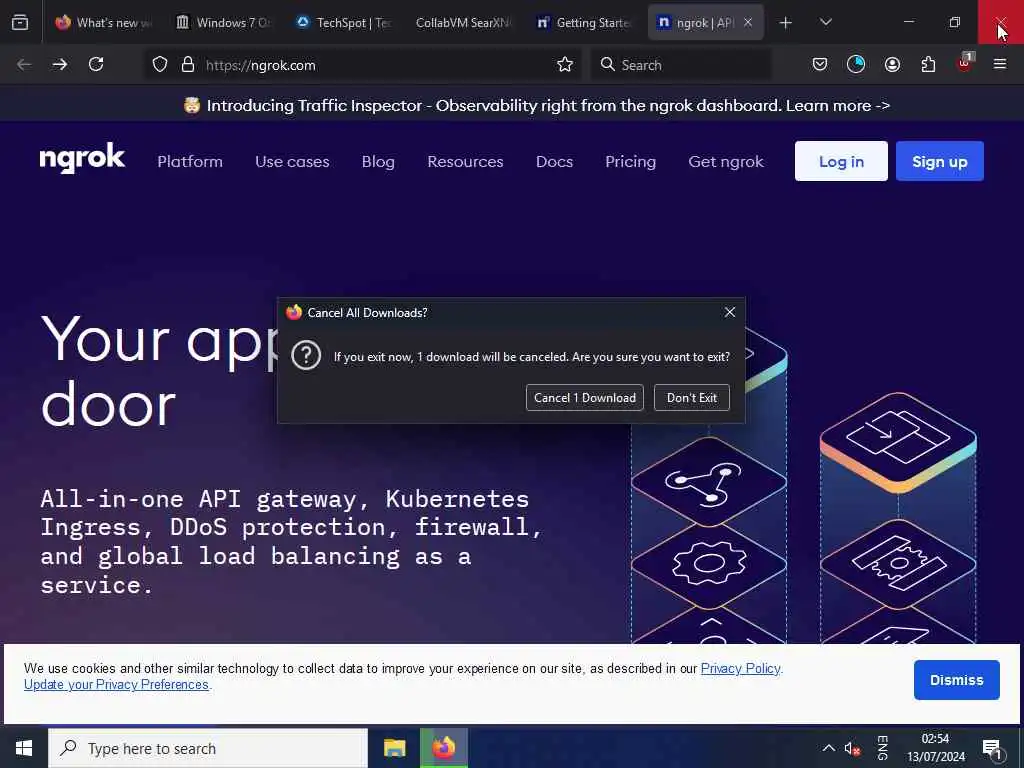This screenshot has width=1024, height=768.
Task: Open the uBlock Origin extension icon
Action: pyautogui.click(x=965, y=63)
